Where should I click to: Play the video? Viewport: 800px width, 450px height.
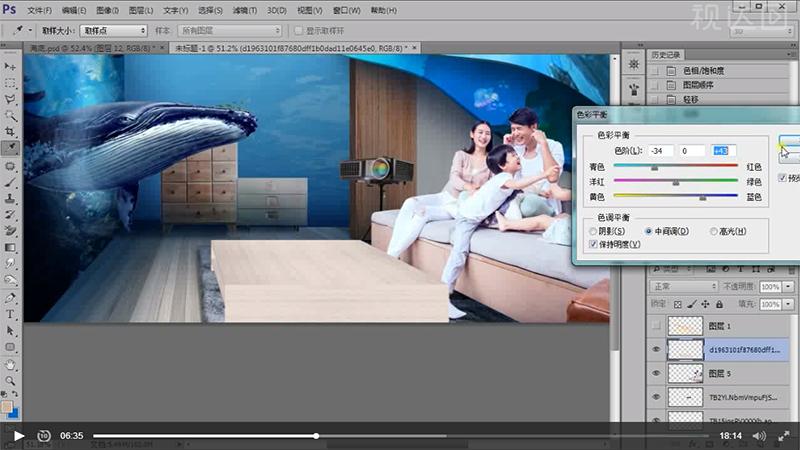click(x=19, y=436)
